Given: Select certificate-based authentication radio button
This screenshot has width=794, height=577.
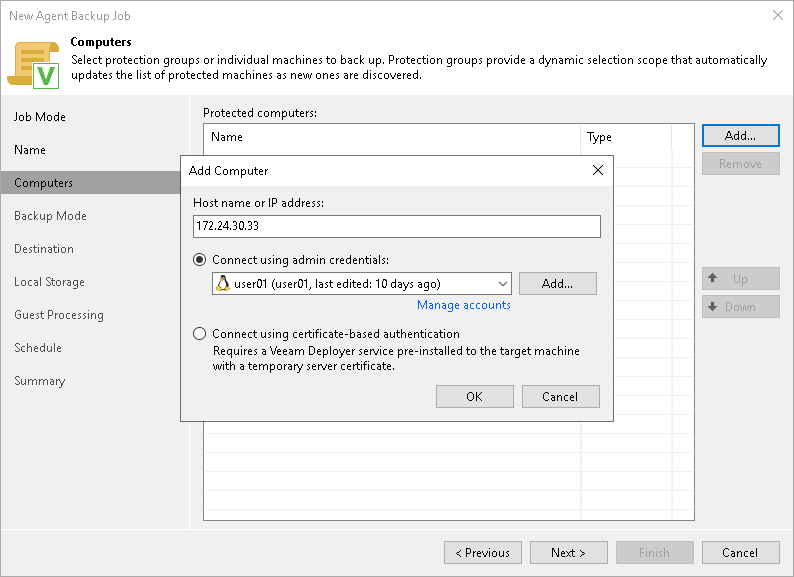Looking at the screenshot, I should click(x=200, y=334).
